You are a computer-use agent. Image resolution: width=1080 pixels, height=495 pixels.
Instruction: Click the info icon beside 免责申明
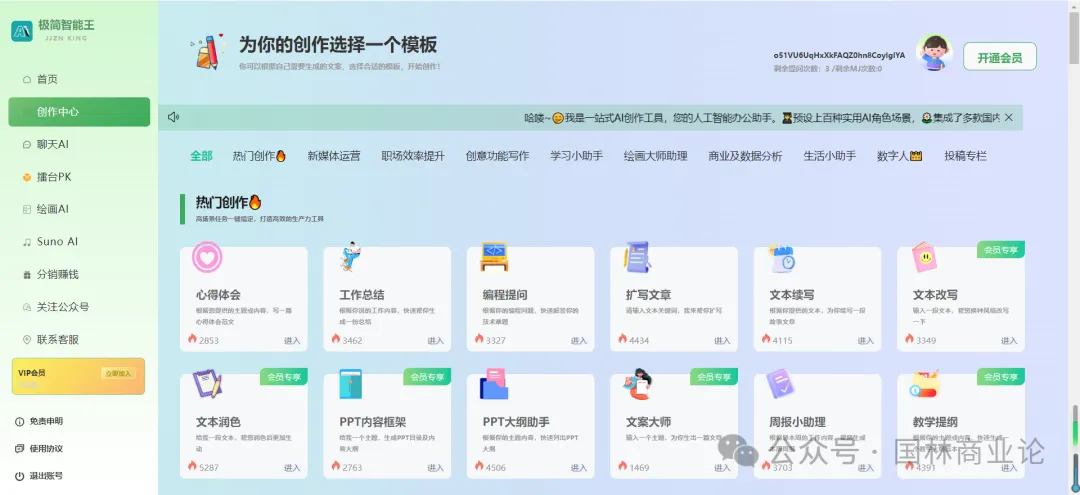19,421
